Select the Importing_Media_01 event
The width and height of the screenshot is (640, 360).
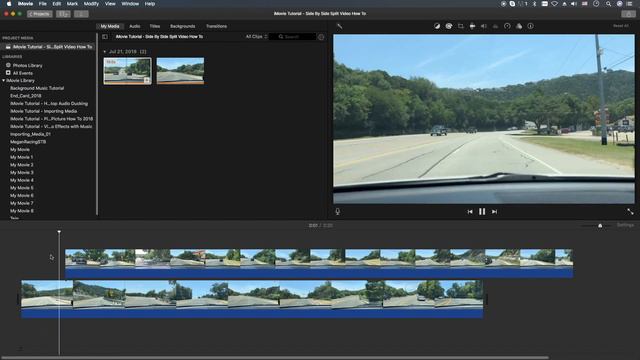click(x=30, y=134)
